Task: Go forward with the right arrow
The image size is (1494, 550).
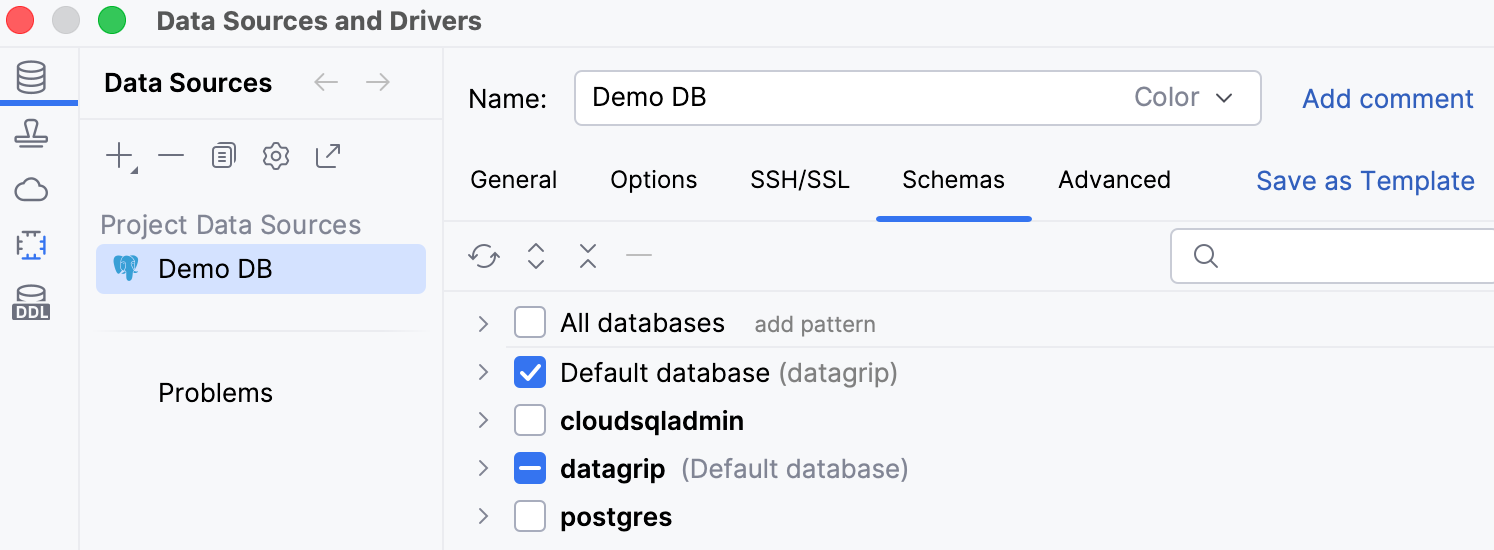Action: click(378, 82)
